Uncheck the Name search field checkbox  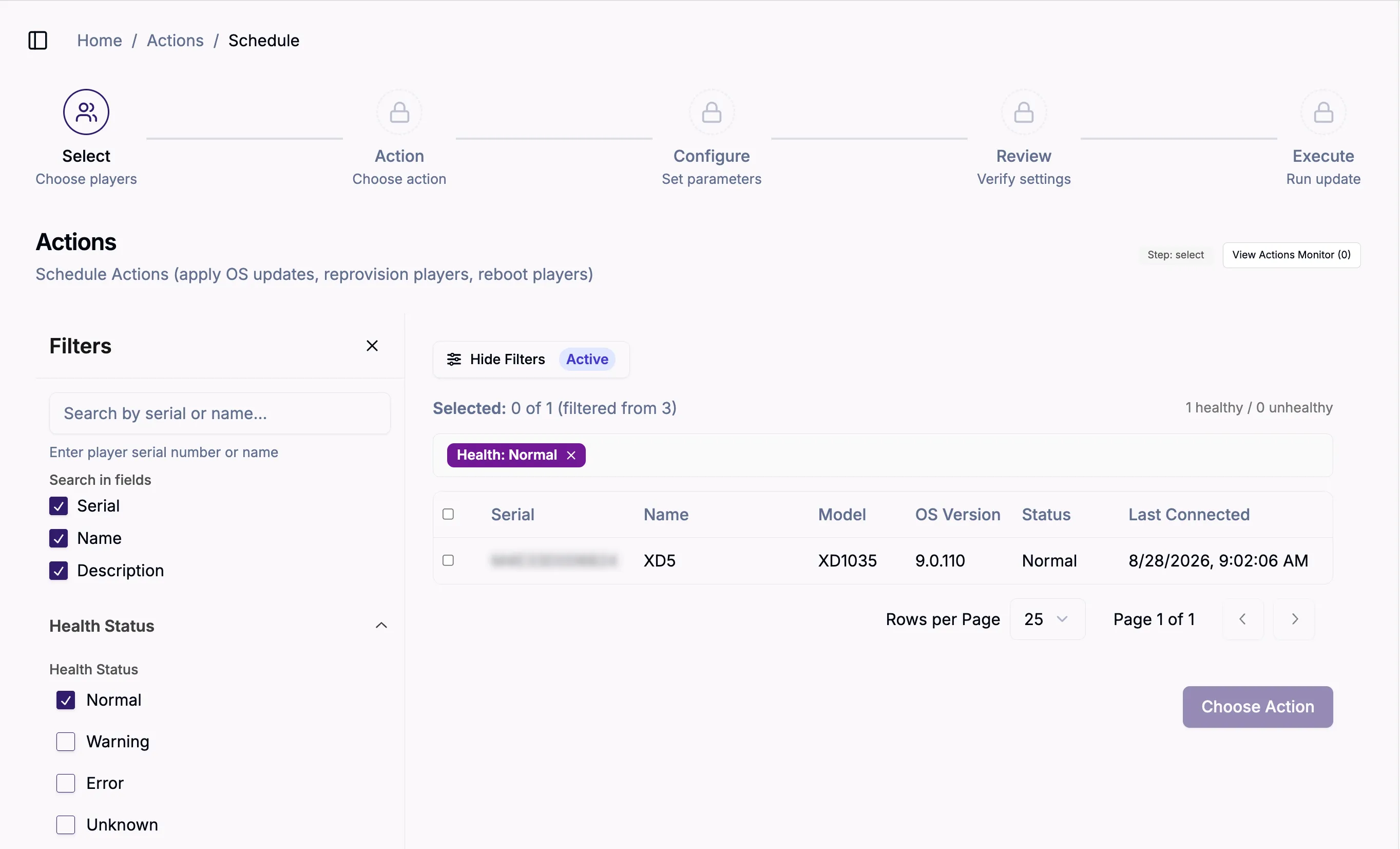[59, 538]
